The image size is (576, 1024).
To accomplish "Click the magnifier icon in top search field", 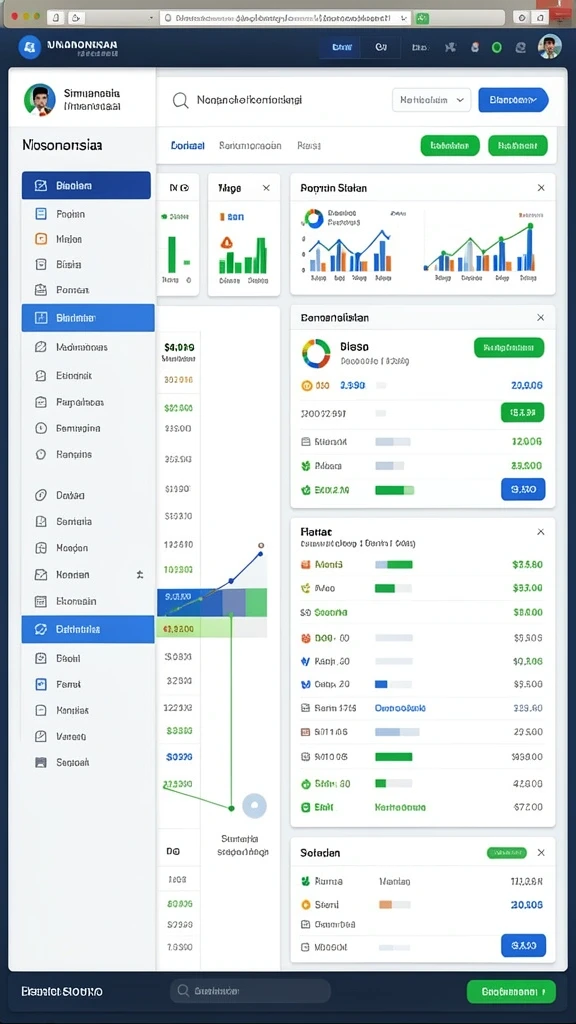I will 180,101.
